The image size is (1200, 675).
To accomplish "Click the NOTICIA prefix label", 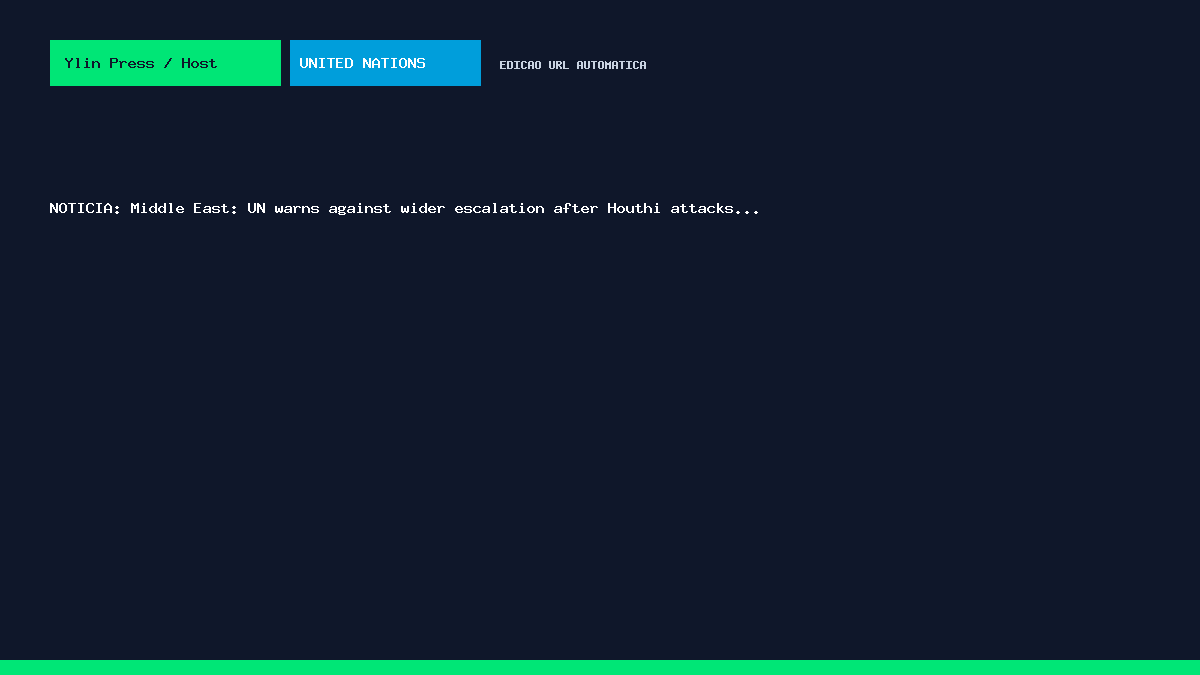I will (85, 208).
